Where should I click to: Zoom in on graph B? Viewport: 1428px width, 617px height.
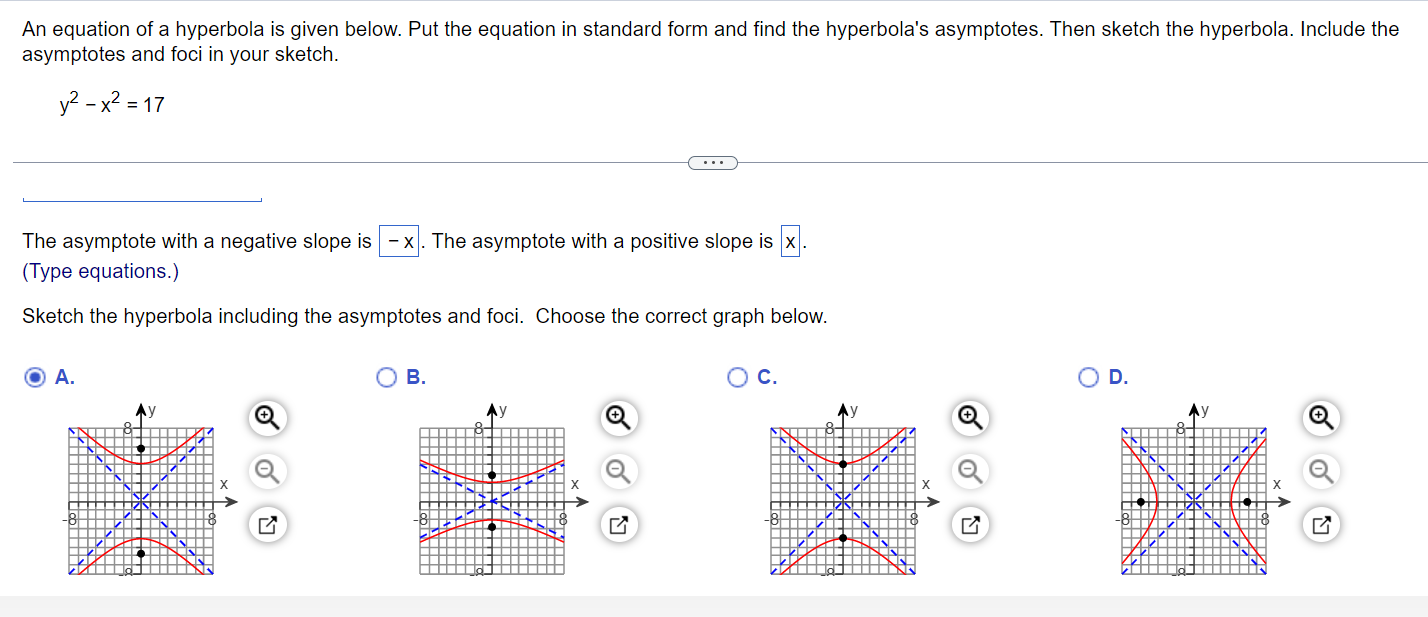[617, 419]
